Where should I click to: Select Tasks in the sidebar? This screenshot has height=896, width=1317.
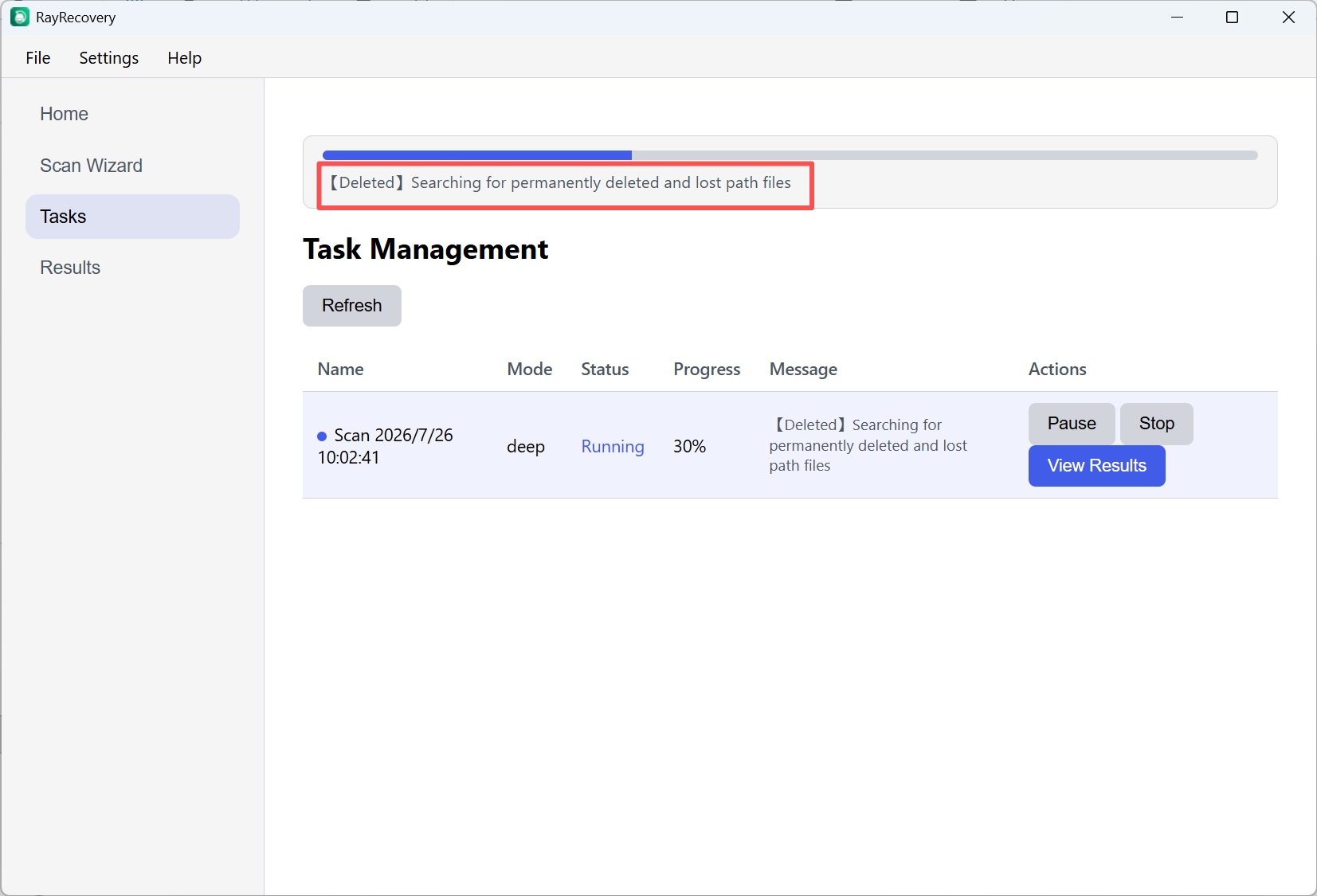coord(132,217)
